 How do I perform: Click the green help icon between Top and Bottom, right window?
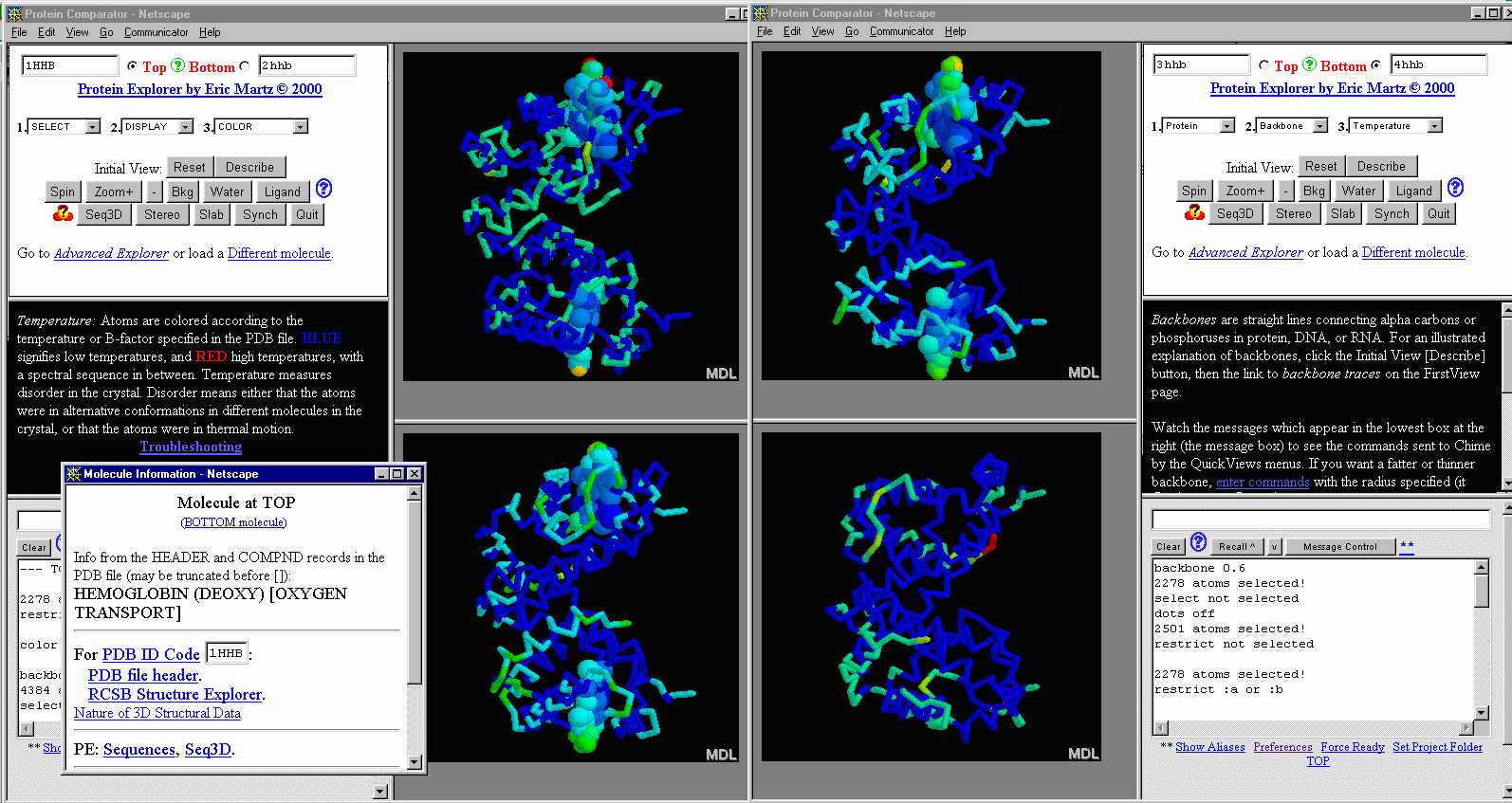[x=1310, y=64]
